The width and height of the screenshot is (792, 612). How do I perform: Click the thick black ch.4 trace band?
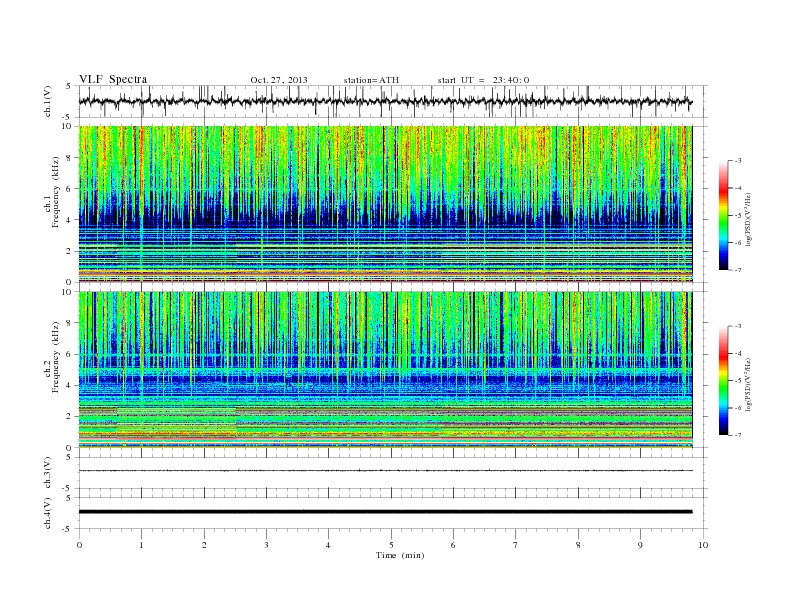385,512
